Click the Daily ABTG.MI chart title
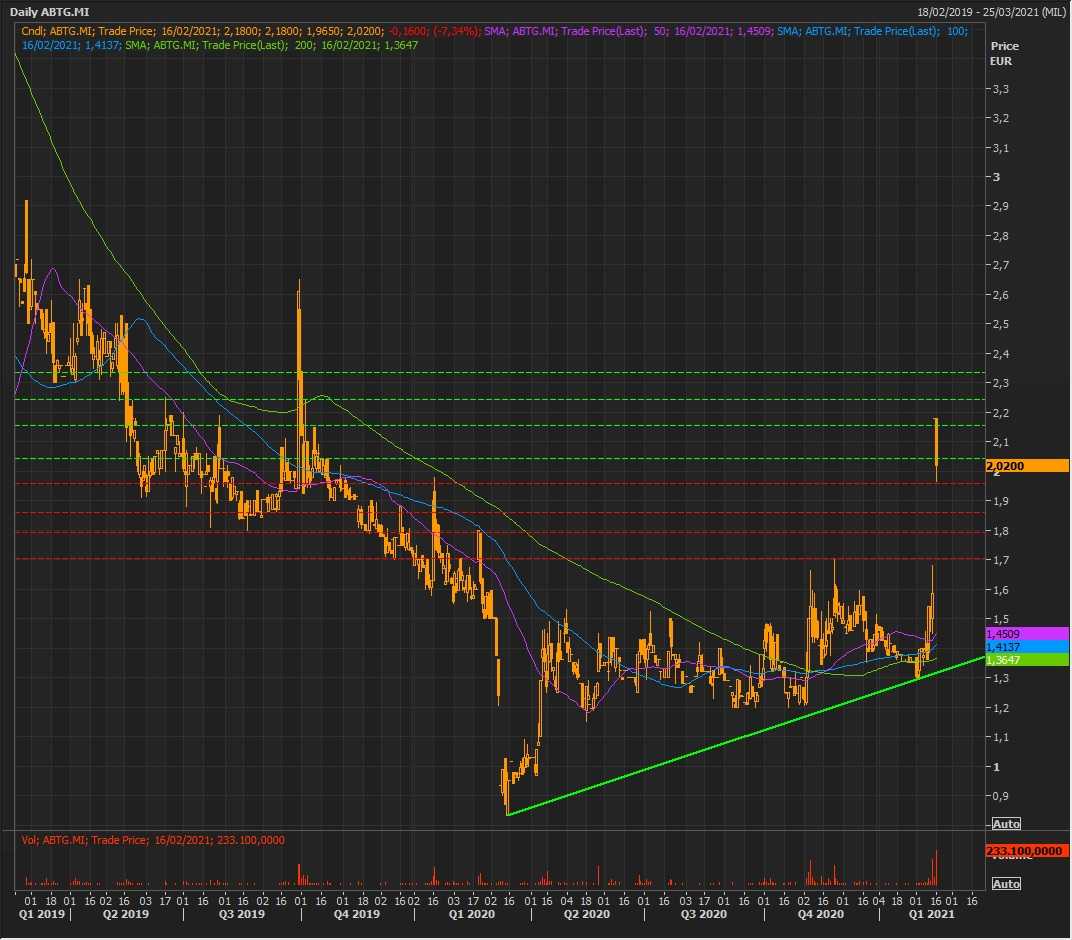The height and width of the screenshot is (940, 1072). point(50,12)
